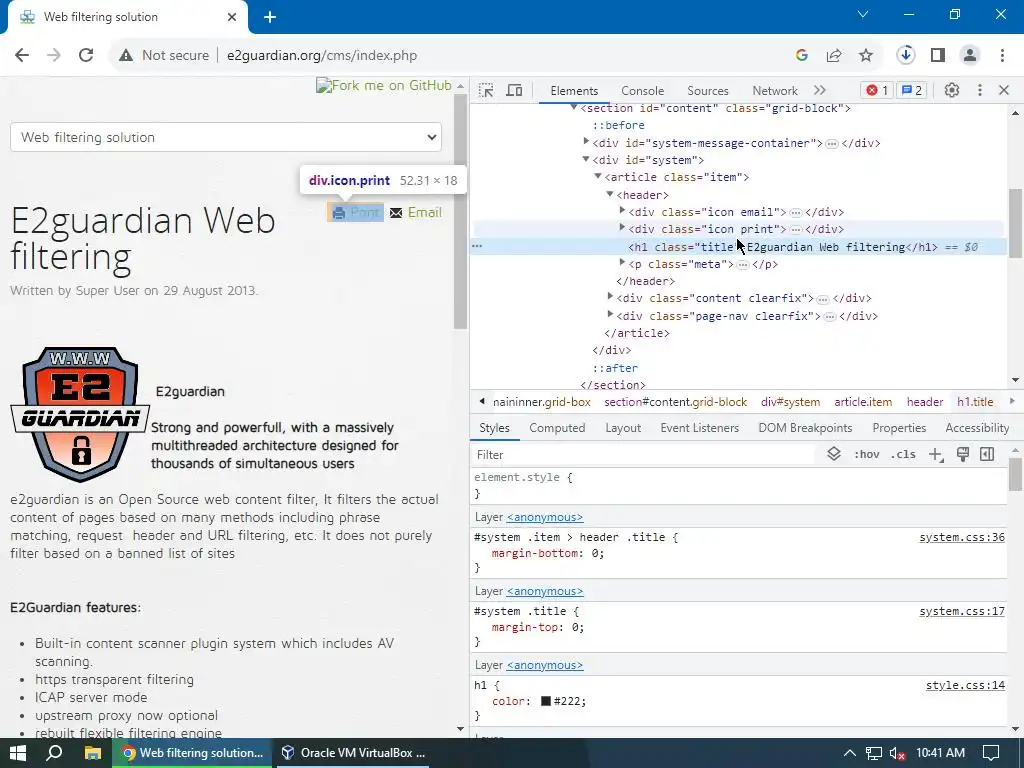
Task: Click the ::after pseudo-element row
Action: click(615, 368)
